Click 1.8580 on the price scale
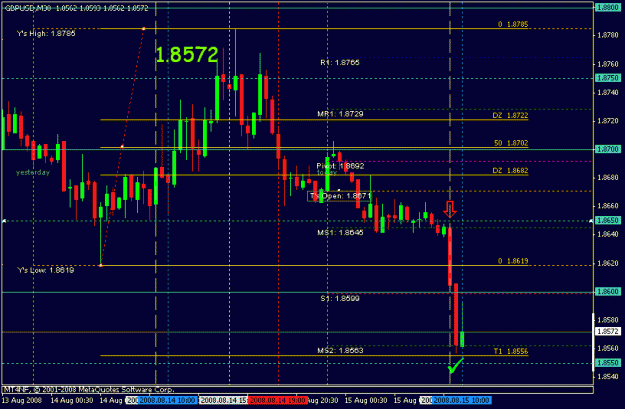This screenshot has width=625, height=409. (x=608, y=320)
